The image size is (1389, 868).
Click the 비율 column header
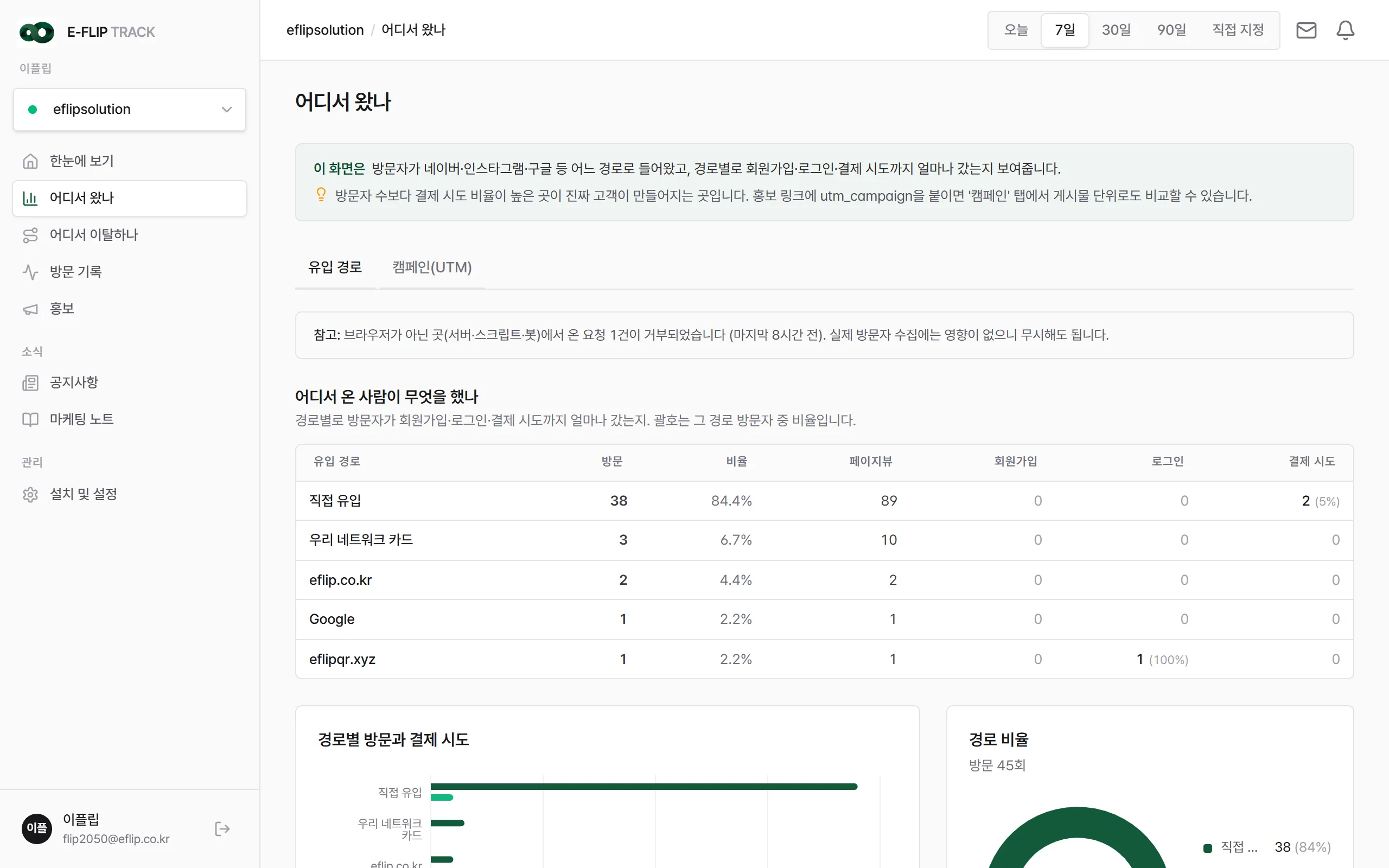(737, 462)
